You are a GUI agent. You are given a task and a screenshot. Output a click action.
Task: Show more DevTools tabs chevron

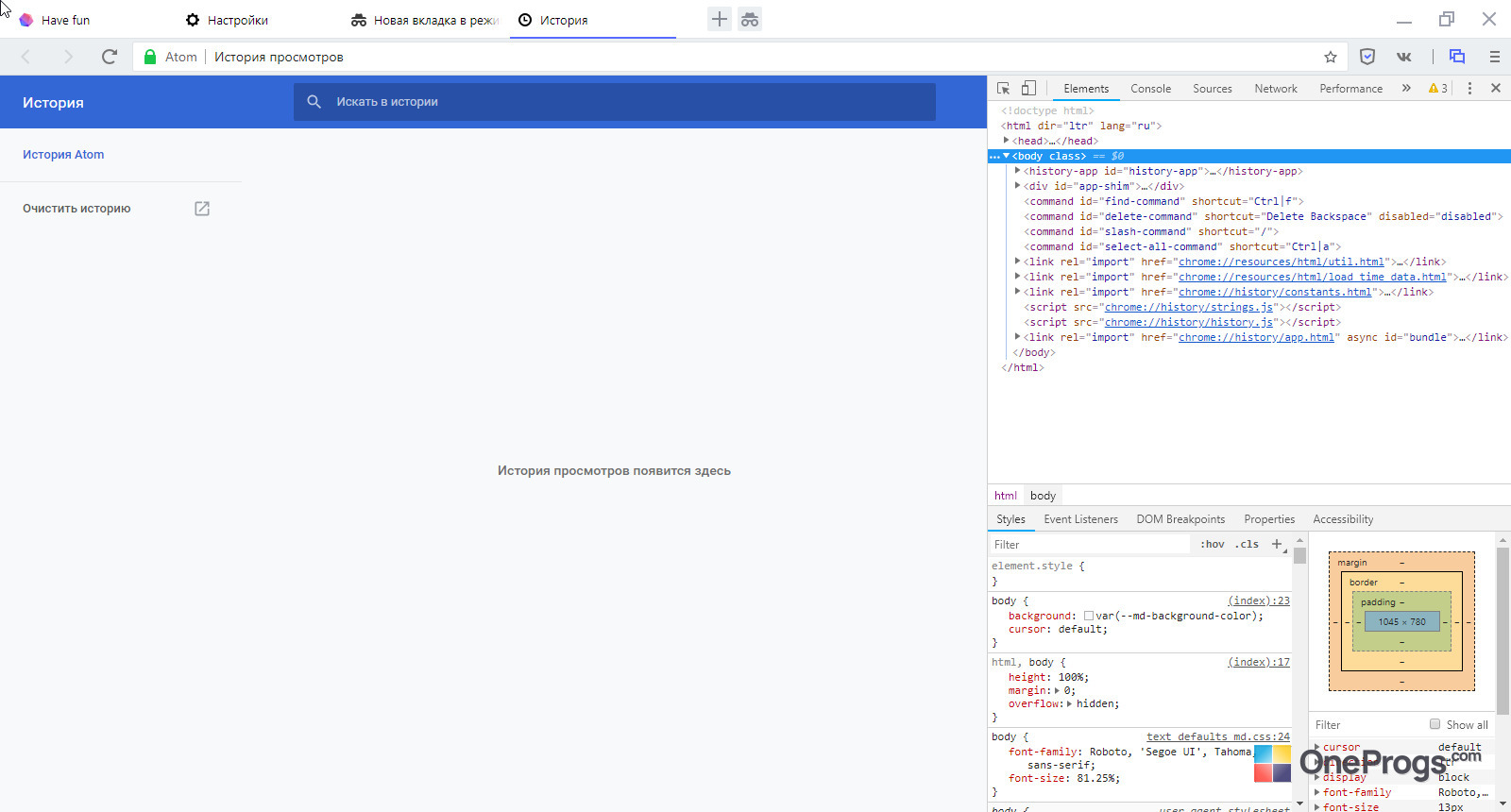1406,88
